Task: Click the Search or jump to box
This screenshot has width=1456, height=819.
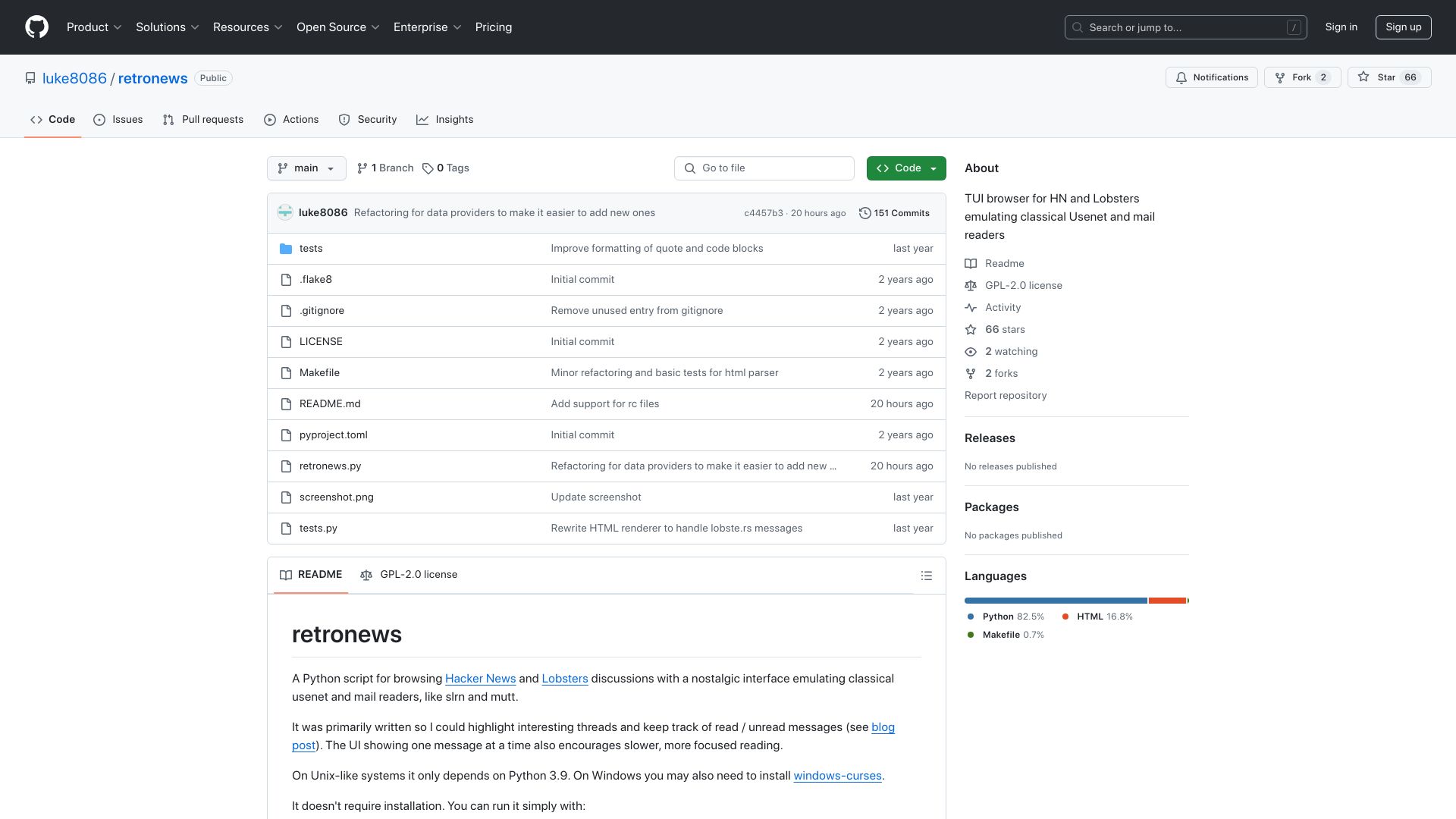Action: coord(1185,27)
